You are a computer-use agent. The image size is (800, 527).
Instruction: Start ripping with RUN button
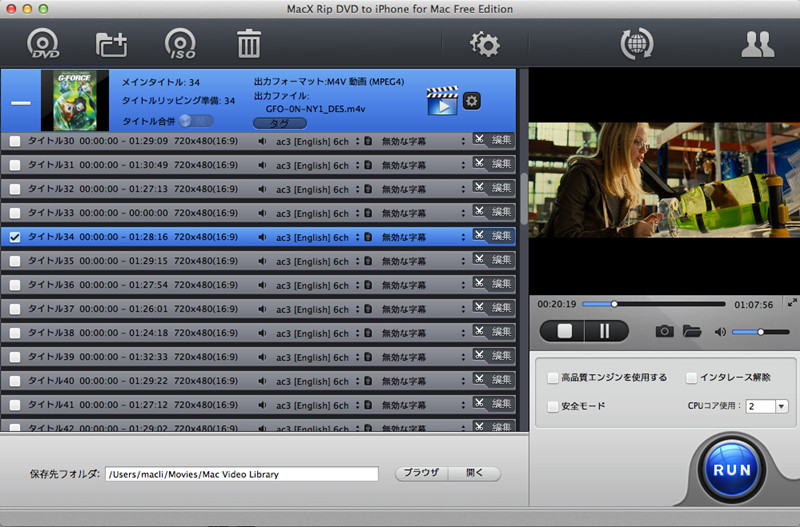point(732,470)
